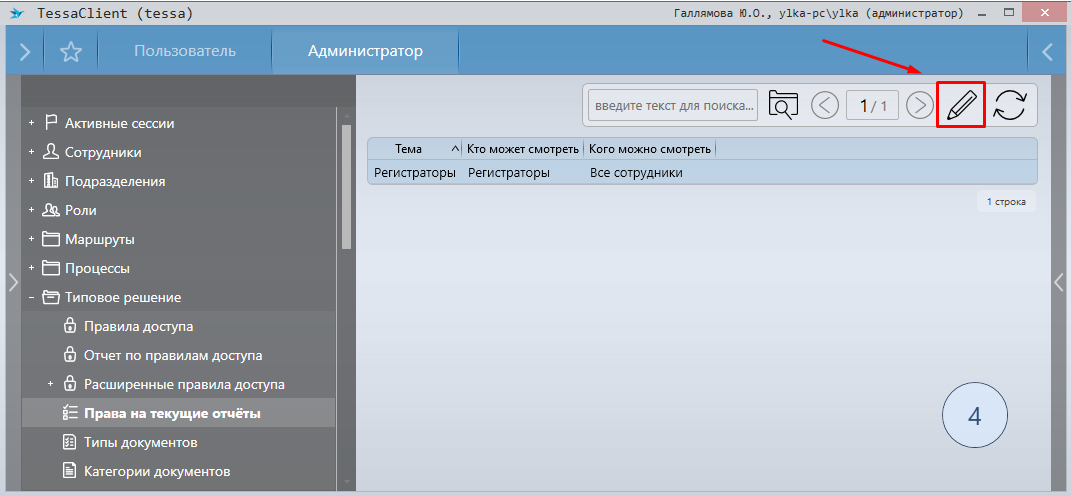
Task: Sort by the Тема column header
Action: point(408,149)
